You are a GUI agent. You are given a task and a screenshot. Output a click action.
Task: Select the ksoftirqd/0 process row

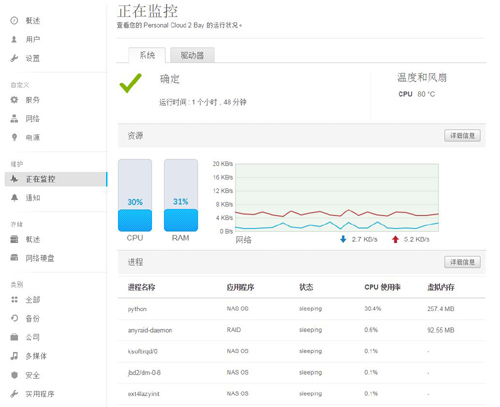coord(301,351)
